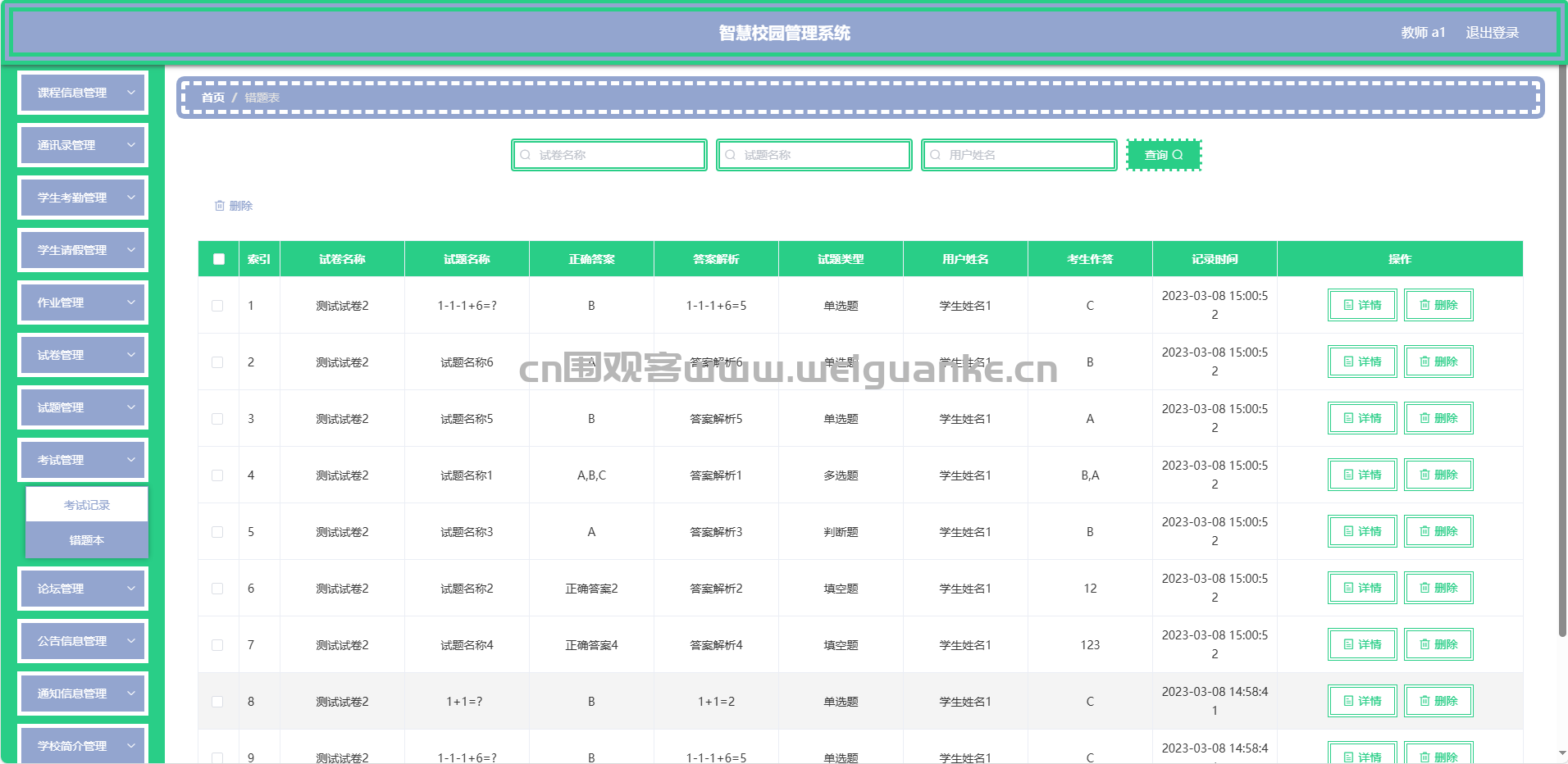Open the 公告信息管理 sidebar menu
This screenshot has height=764, width=1568.
click(x=83, y=641)
